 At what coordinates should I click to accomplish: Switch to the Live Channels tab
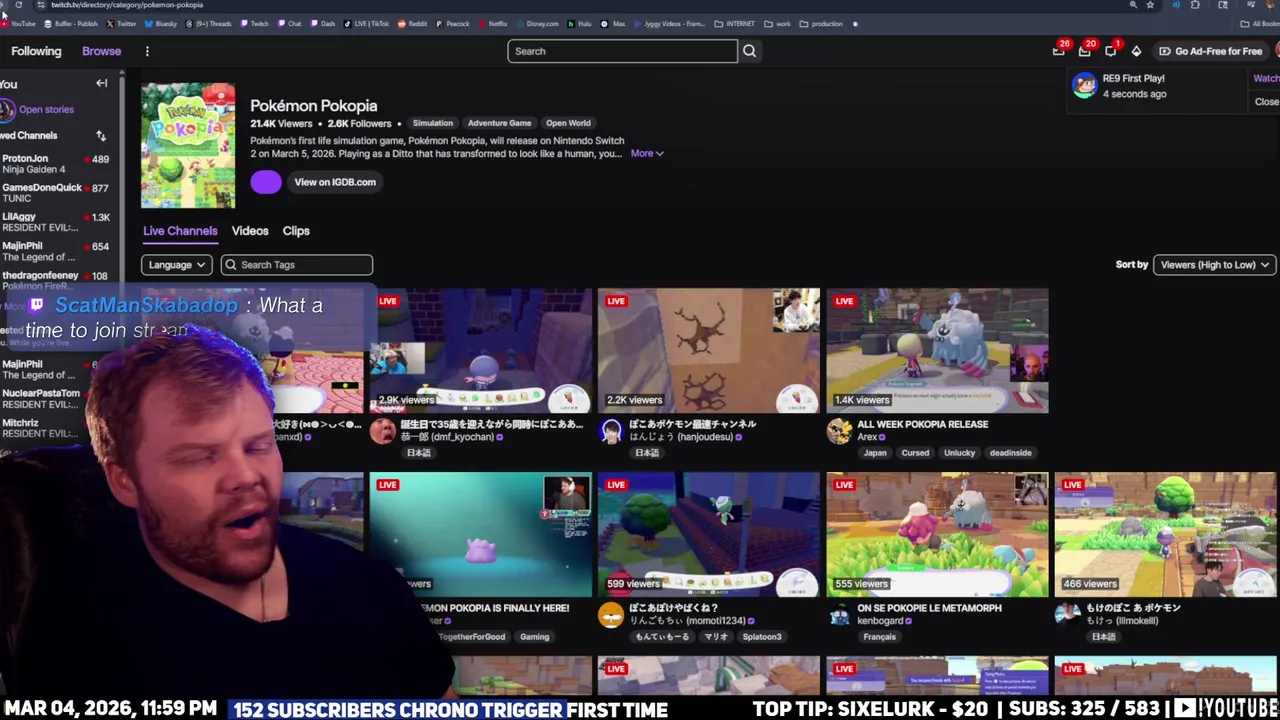pos(180,231)
